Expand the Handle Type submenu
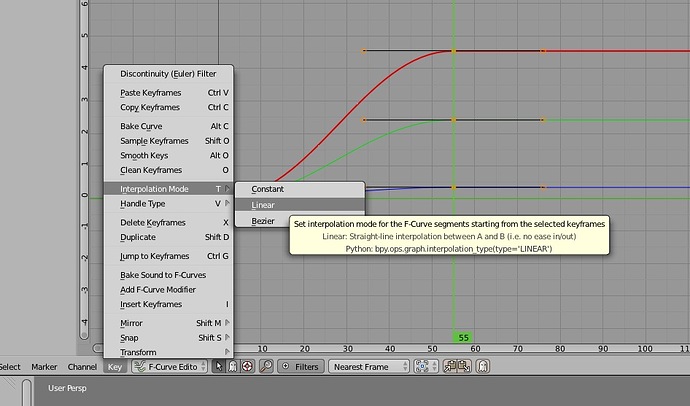This screenshot has width=690, height=406. click(168, 204)
